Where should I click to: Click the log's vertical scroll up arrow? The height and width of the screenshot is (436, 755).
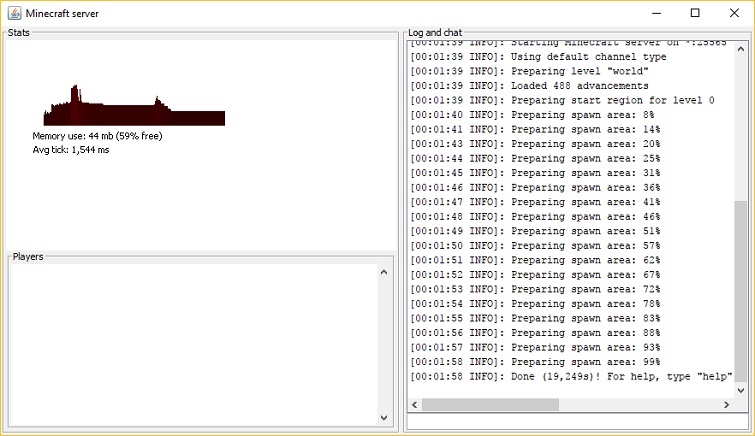pyautogui.click(x=740, y=46)
